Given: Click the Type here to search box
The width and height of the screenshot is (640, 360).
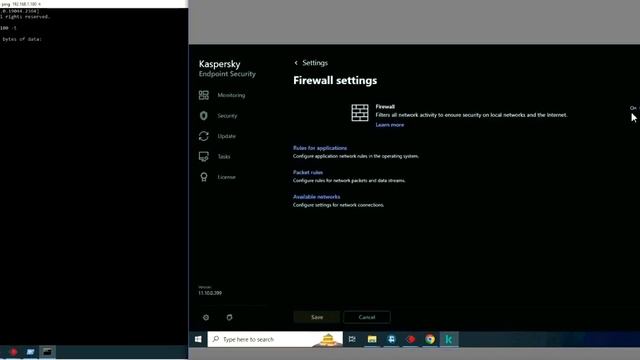Looking at the screenshot, I should (x=275, y=339).
